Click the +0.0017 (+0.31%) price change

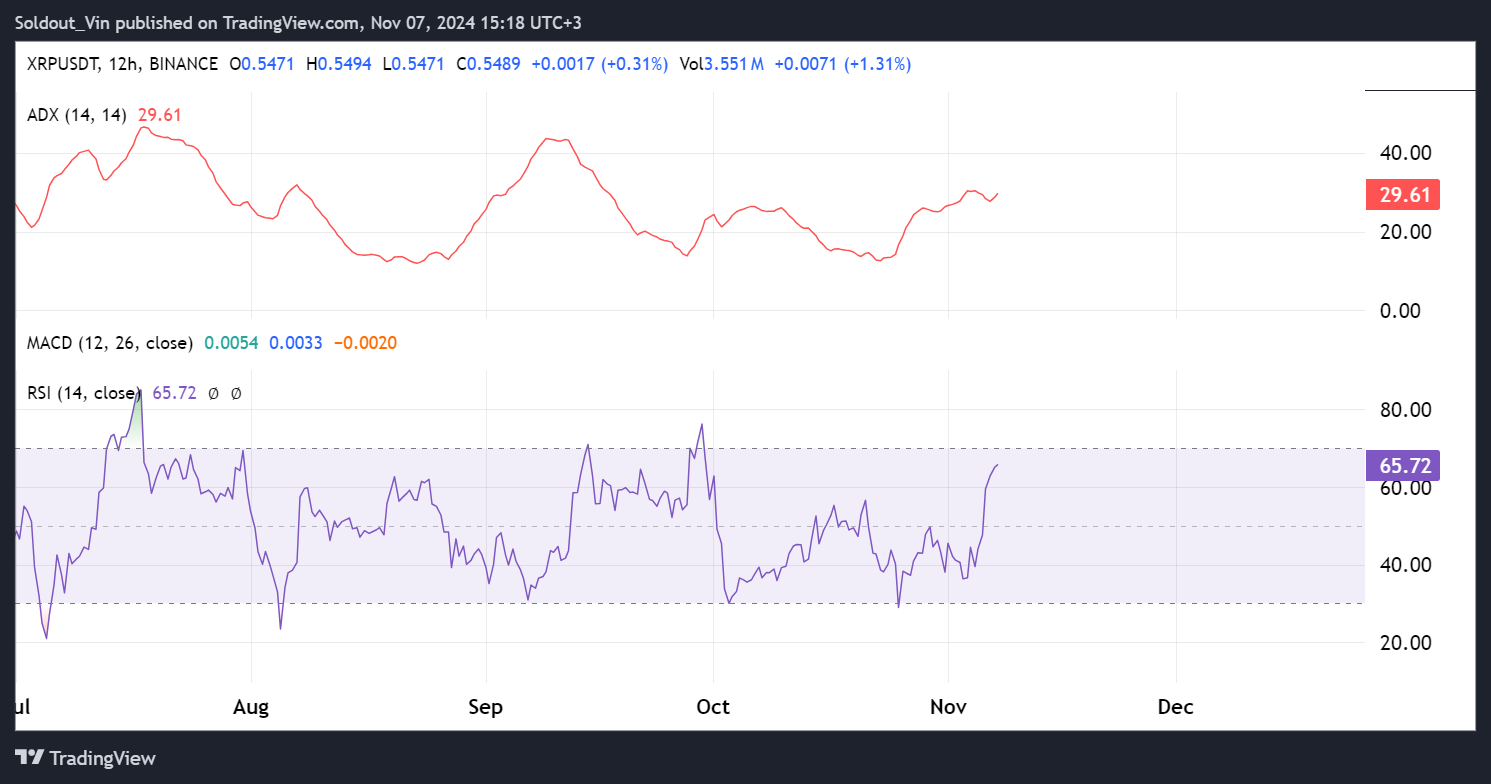pyautogui.click(x=599, y=64)
